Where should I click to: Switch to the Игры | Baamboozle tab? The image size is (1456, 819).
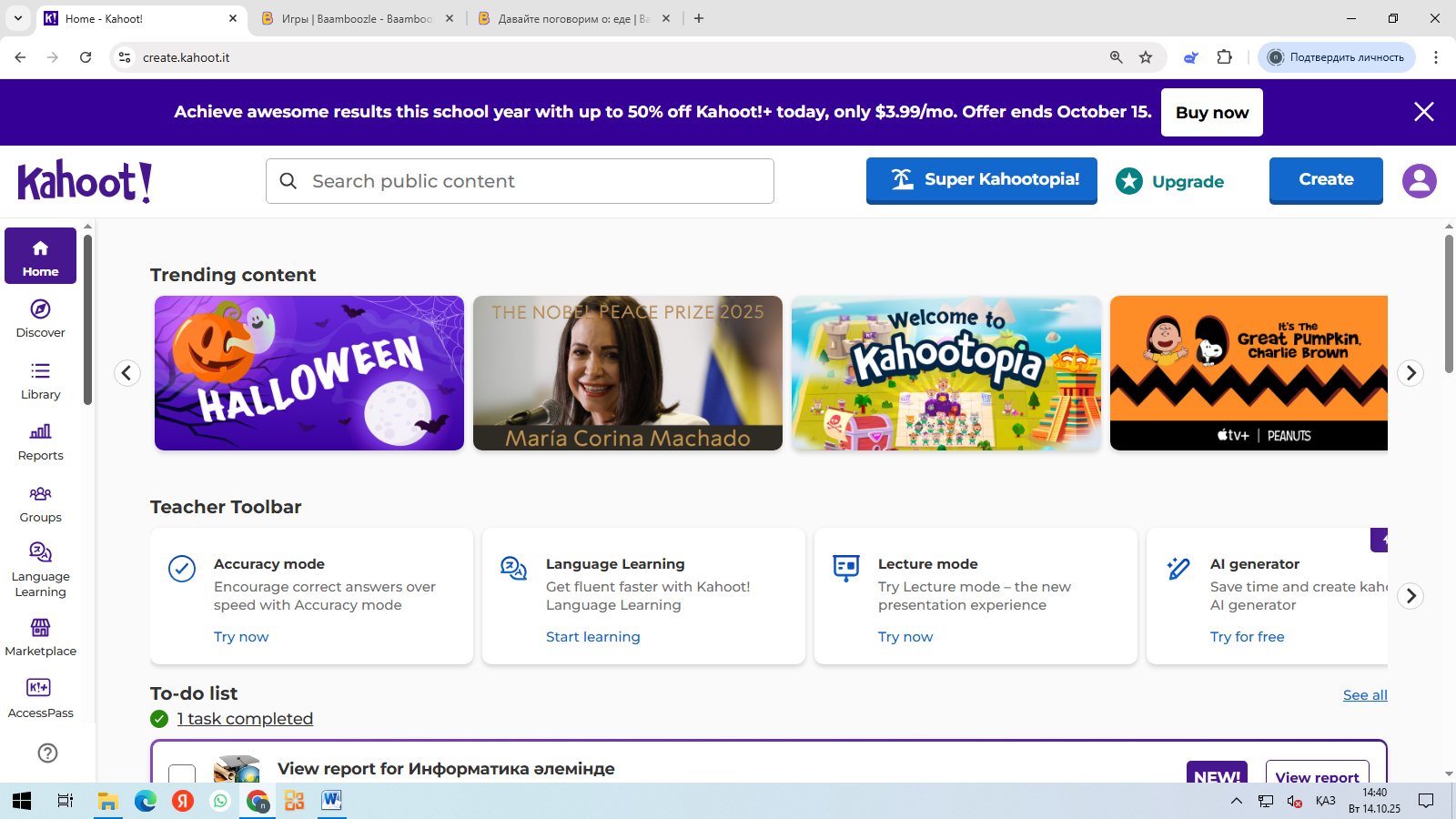(x=357, y=18)
